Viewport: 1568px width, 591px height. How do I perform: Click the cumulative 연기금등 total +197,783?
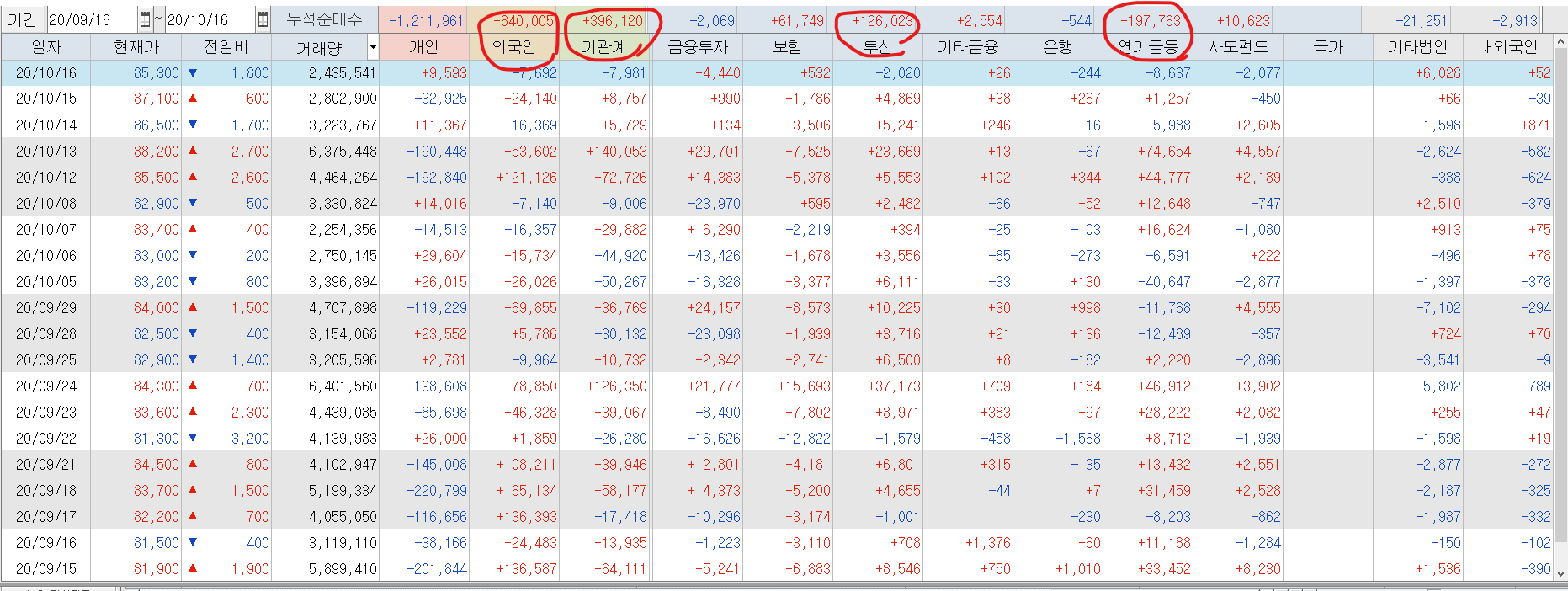(1151, 21)
